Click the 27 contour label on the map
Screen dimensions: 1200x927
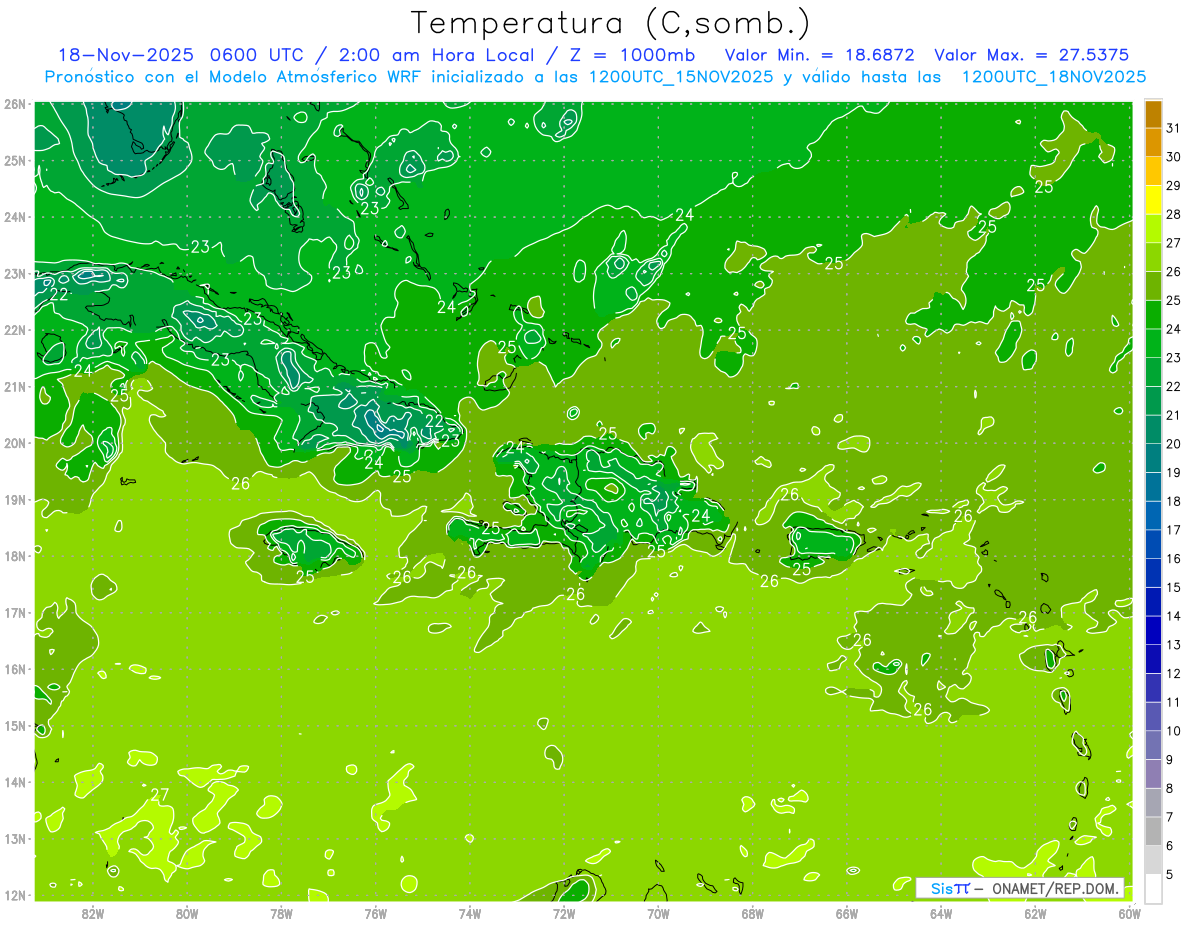159,795
